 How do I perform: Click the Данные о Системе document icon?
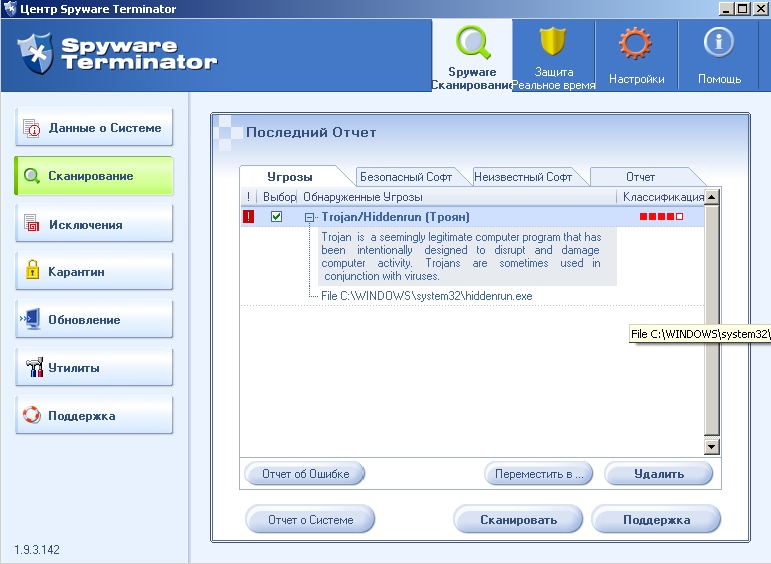(x=32, y=128)
